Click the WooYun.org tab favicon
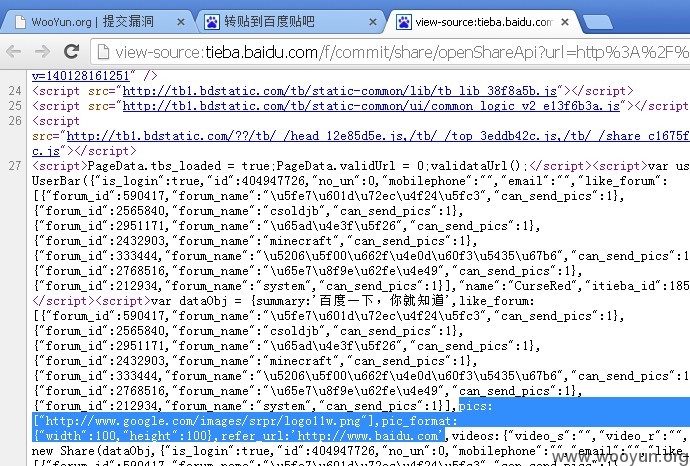This screenshot has height=466, width=690. click(20, 22)
